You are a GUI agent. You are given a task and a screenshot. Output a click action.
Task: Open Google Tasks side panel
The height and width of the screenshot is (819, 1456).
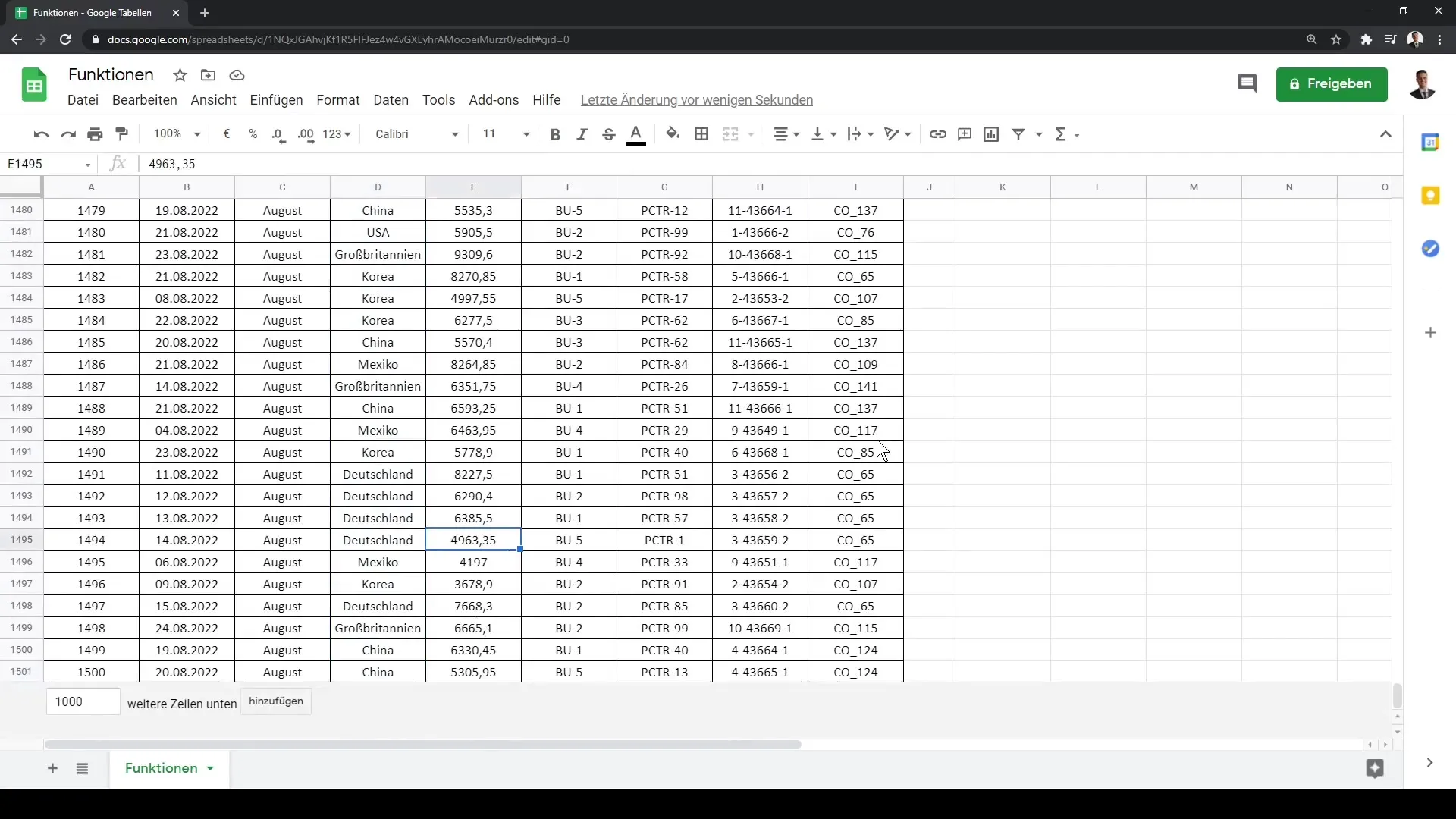(x=1430, y=249)
